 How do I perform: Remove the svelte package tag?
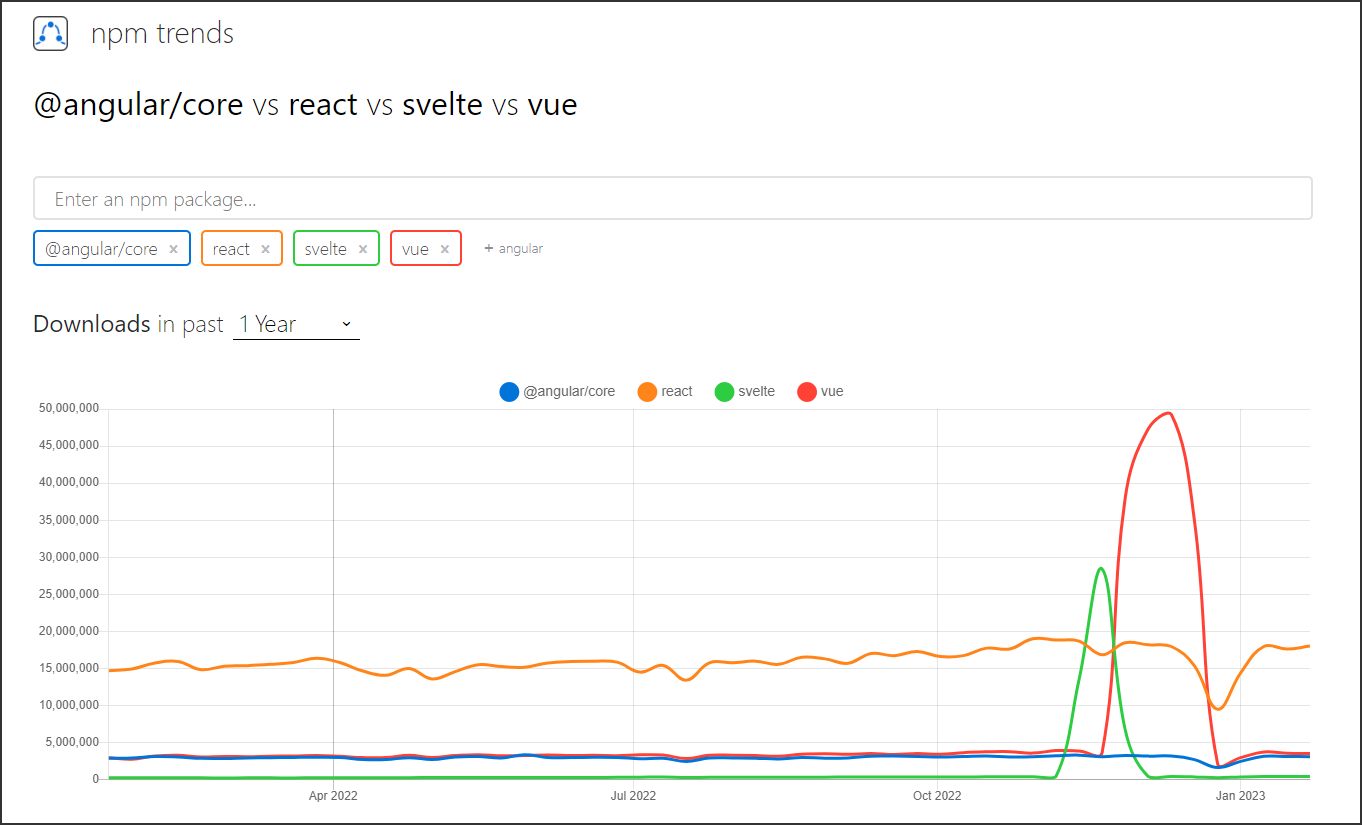[x=362, y=249]
